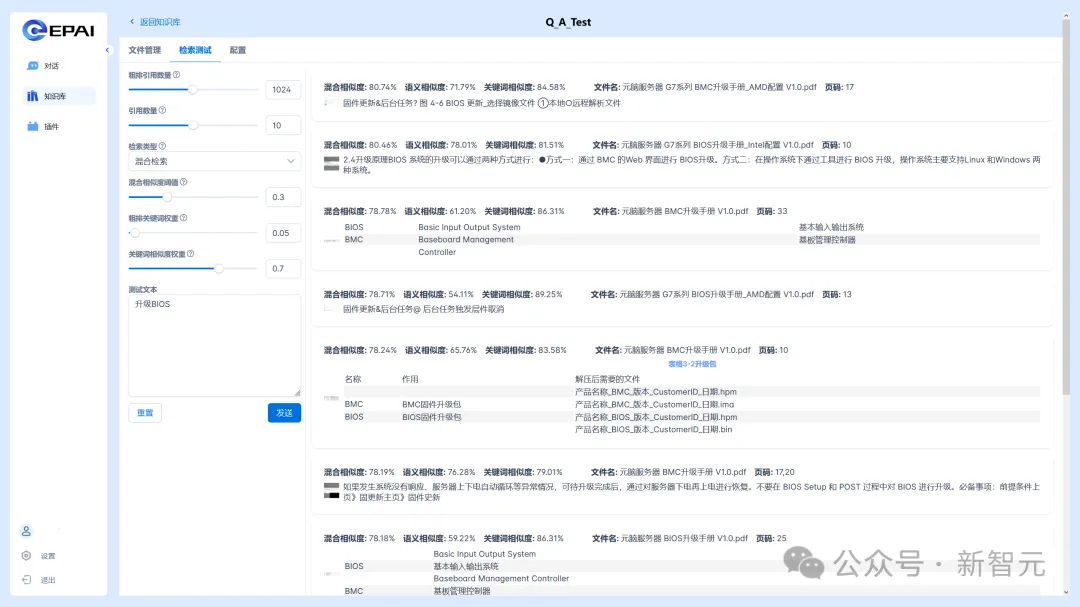The image size is (1080, 607).
Task: Open the 插件 plugins icon
Action: pyautogui.click(x=33, y=127)
